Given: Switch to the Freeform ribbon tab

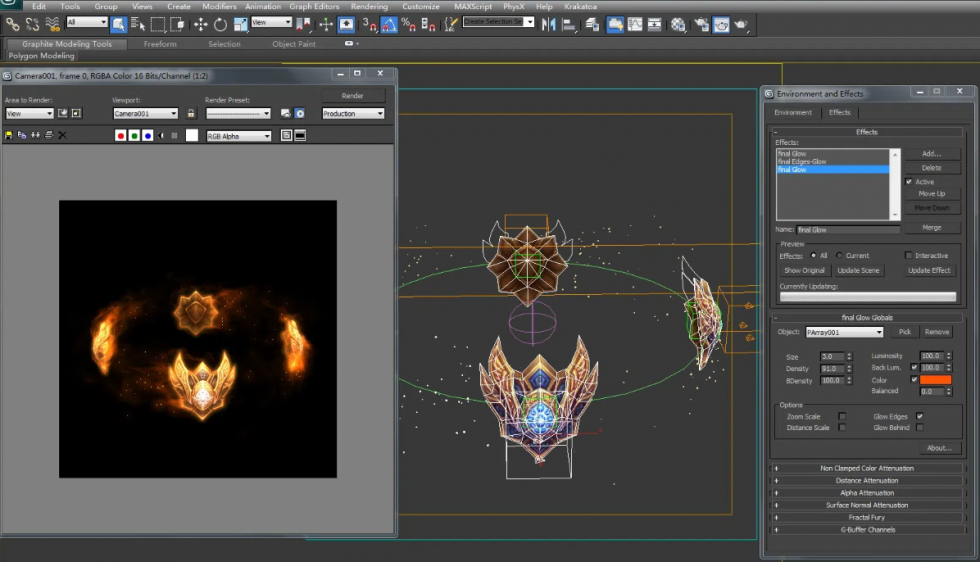Looking at the screenshot, I should click(x=160, y=44).
